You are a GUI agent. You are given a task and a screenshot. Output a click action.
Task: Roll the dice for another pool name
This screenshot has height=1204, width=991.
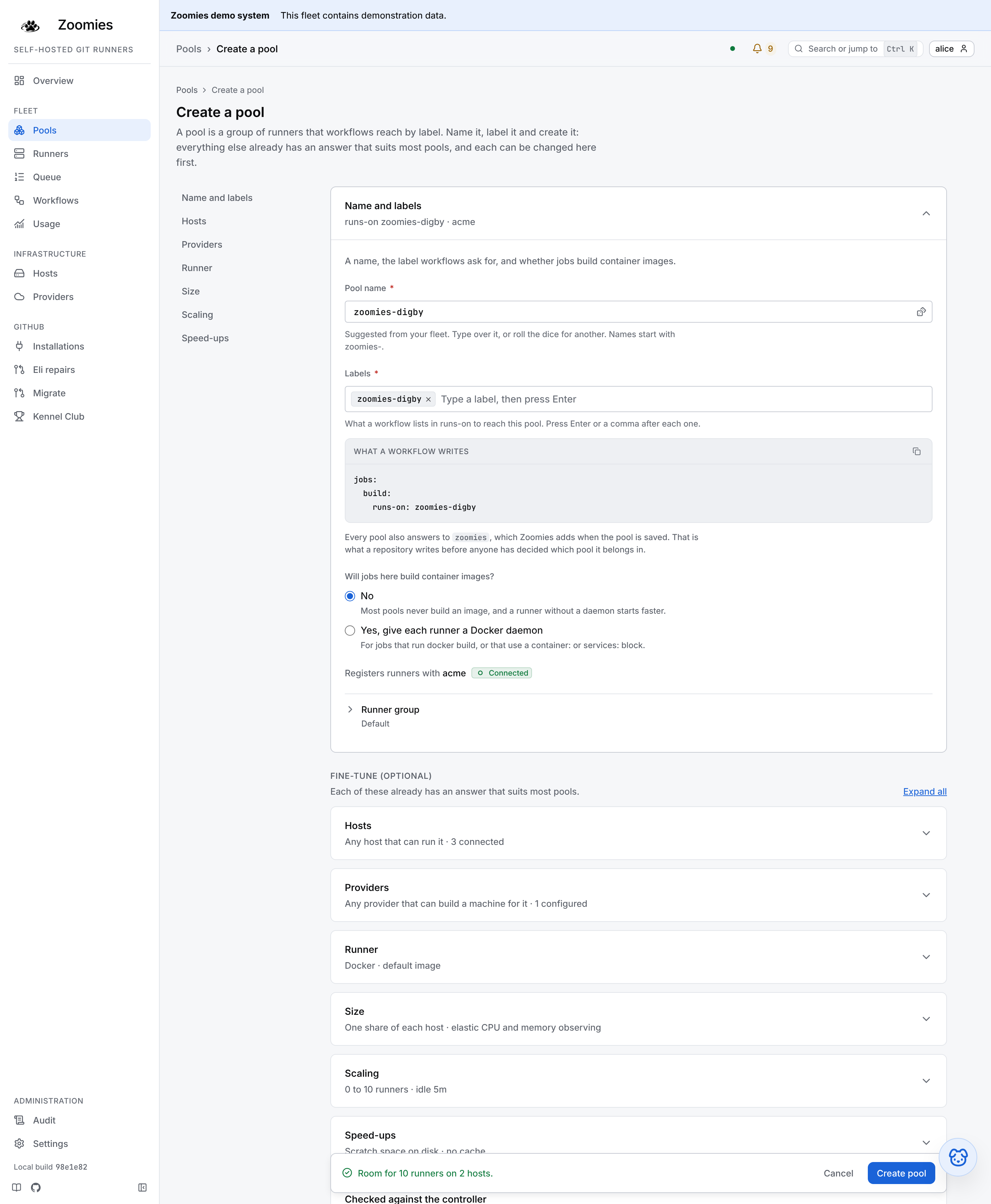(x=921, y=312)
